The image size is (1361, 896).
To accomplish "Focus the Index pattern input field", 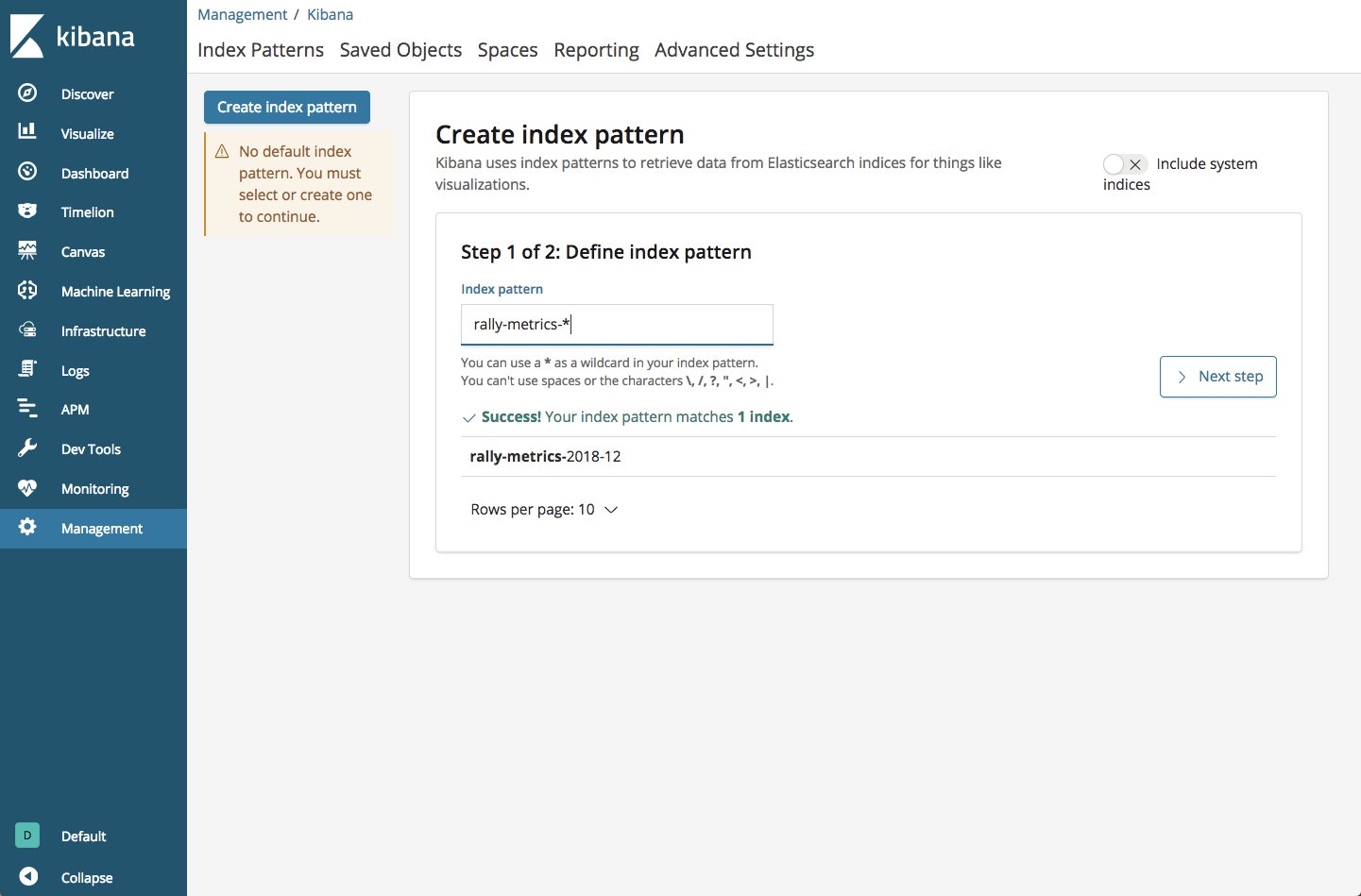I will pyautogui.click(x=617, y=325).
